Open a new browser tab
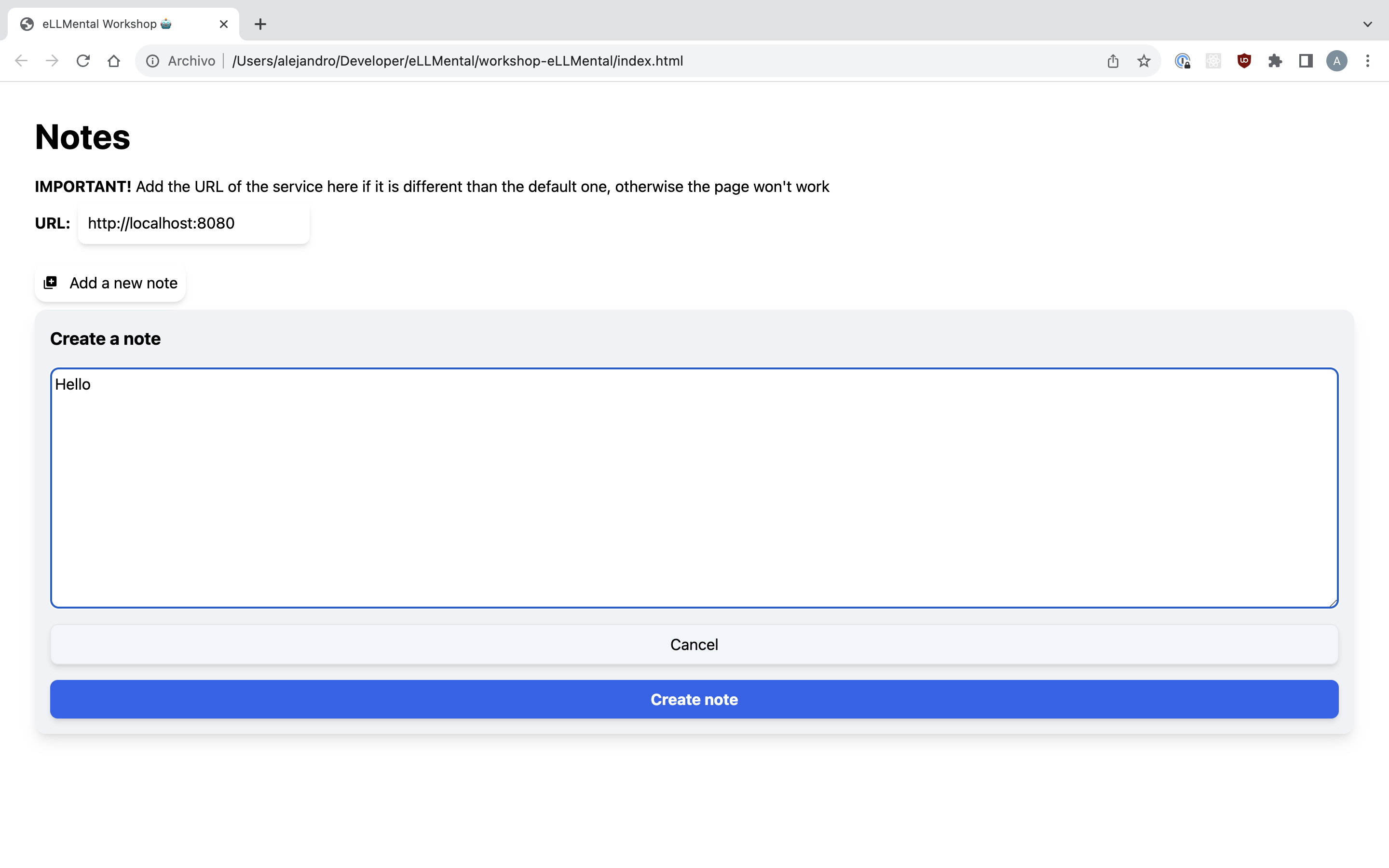Screen dimensions: 1389x868 pos(260,24)
